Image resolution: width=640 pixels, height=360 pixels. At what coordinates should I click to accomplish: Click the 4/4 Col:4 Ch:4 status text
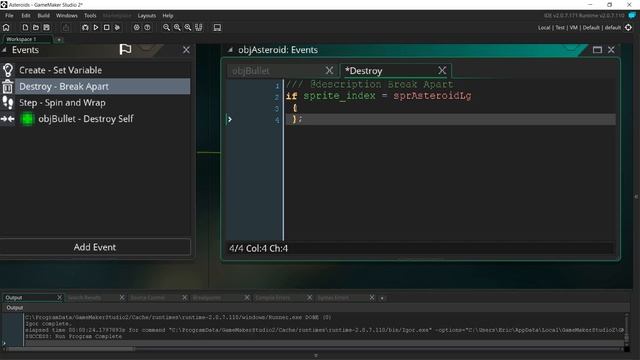tap(258, 248)
